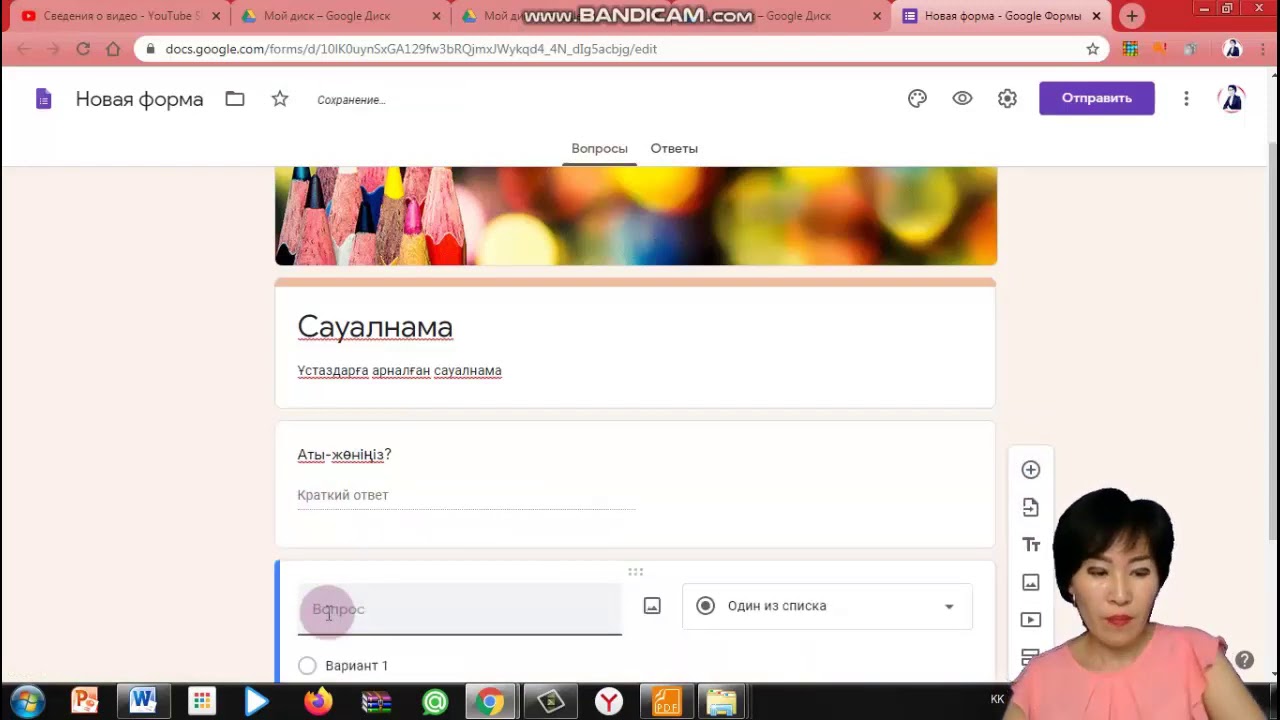Open the Google Forms home icon
The height and width of the screenshot is (720, 1280).
(x=43, y=98)
